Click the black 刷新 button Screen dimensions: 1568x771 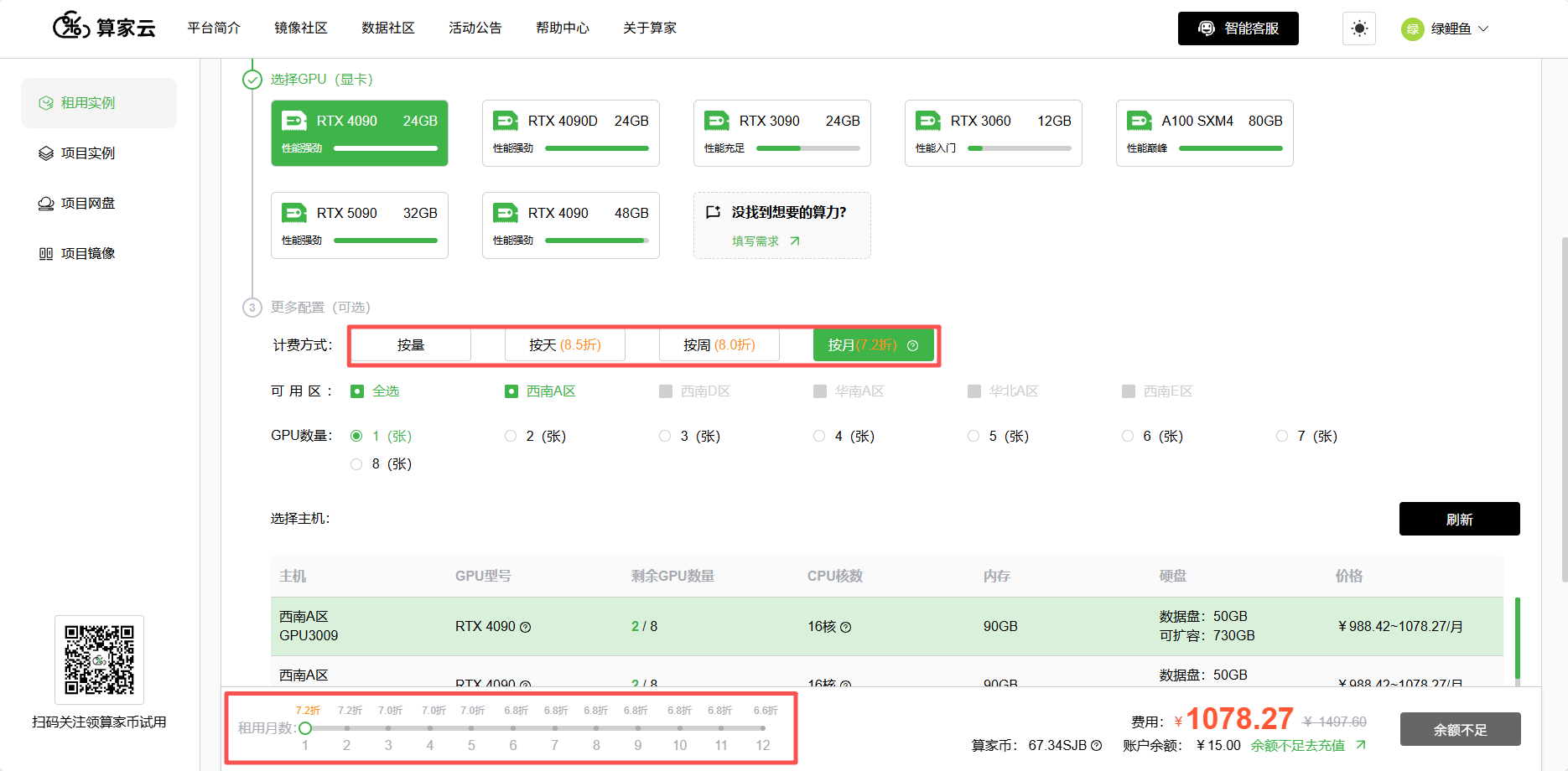[x=1460, y=519]
